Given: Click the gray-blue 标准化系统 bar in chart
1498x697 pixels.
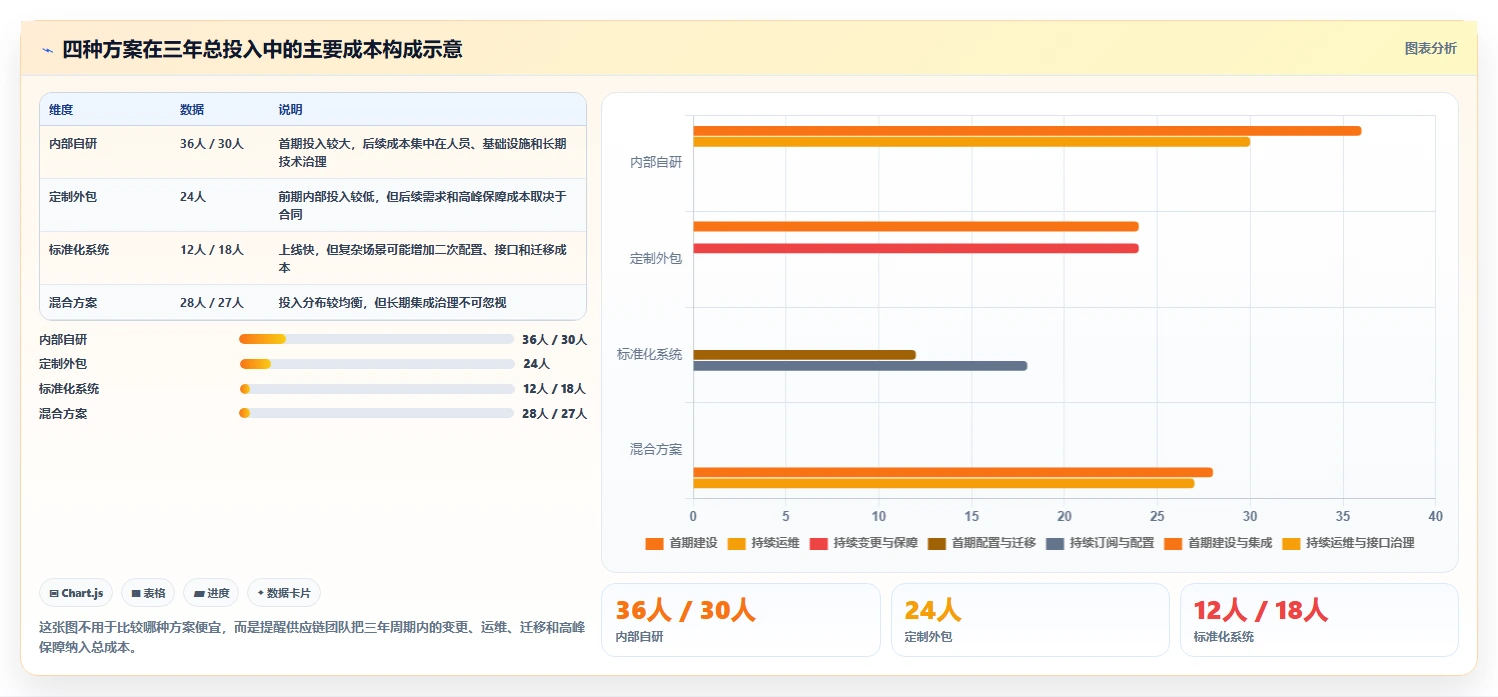Looking at the screenshot, I should point(860,366).
